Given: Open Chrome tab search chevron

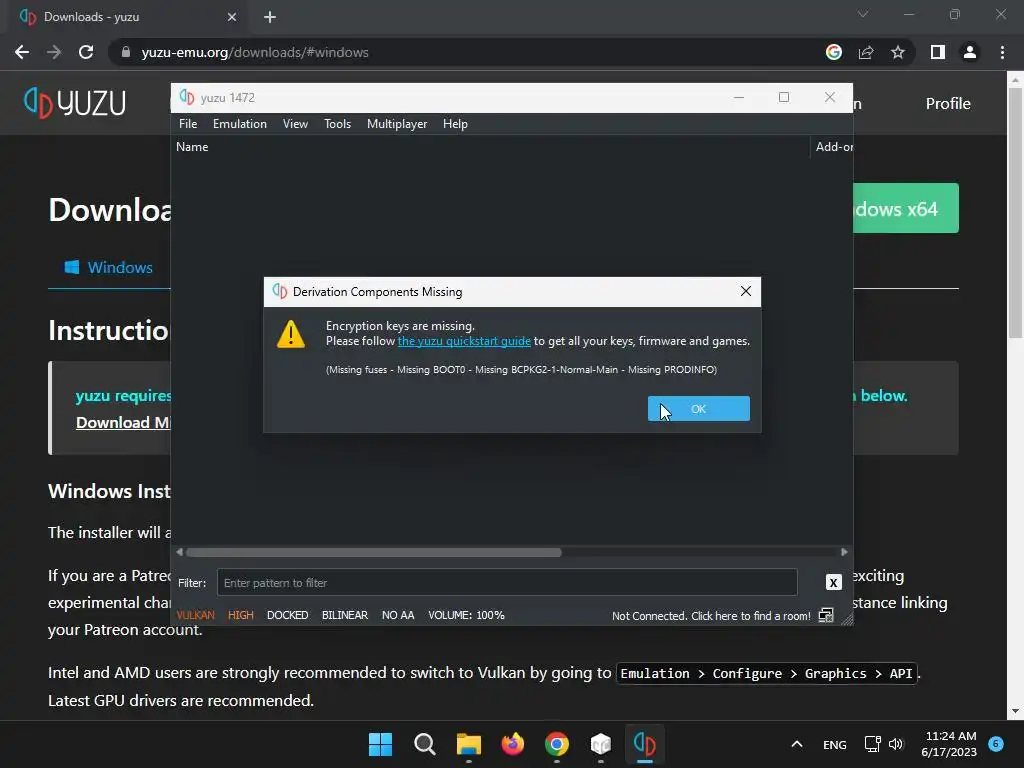Looking at the screenshot, I should point(863,14).
